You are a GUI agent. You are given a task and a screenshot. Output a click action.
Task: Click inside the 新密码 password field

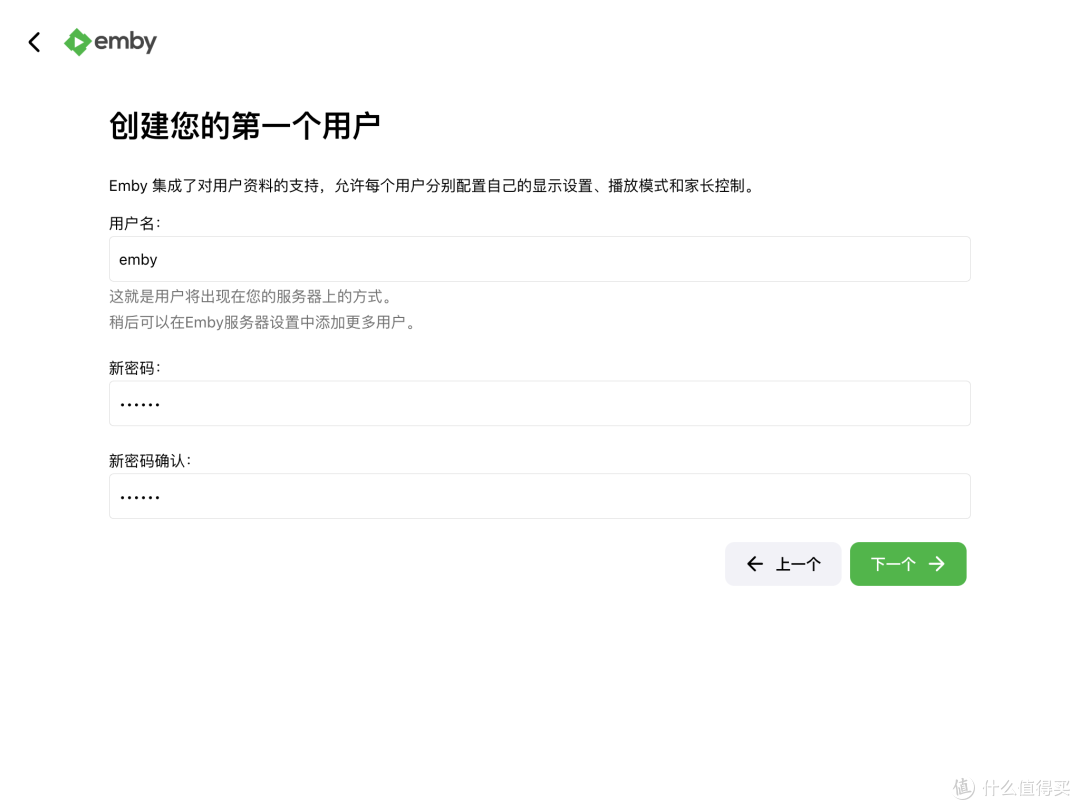click(x=540, y=403)
